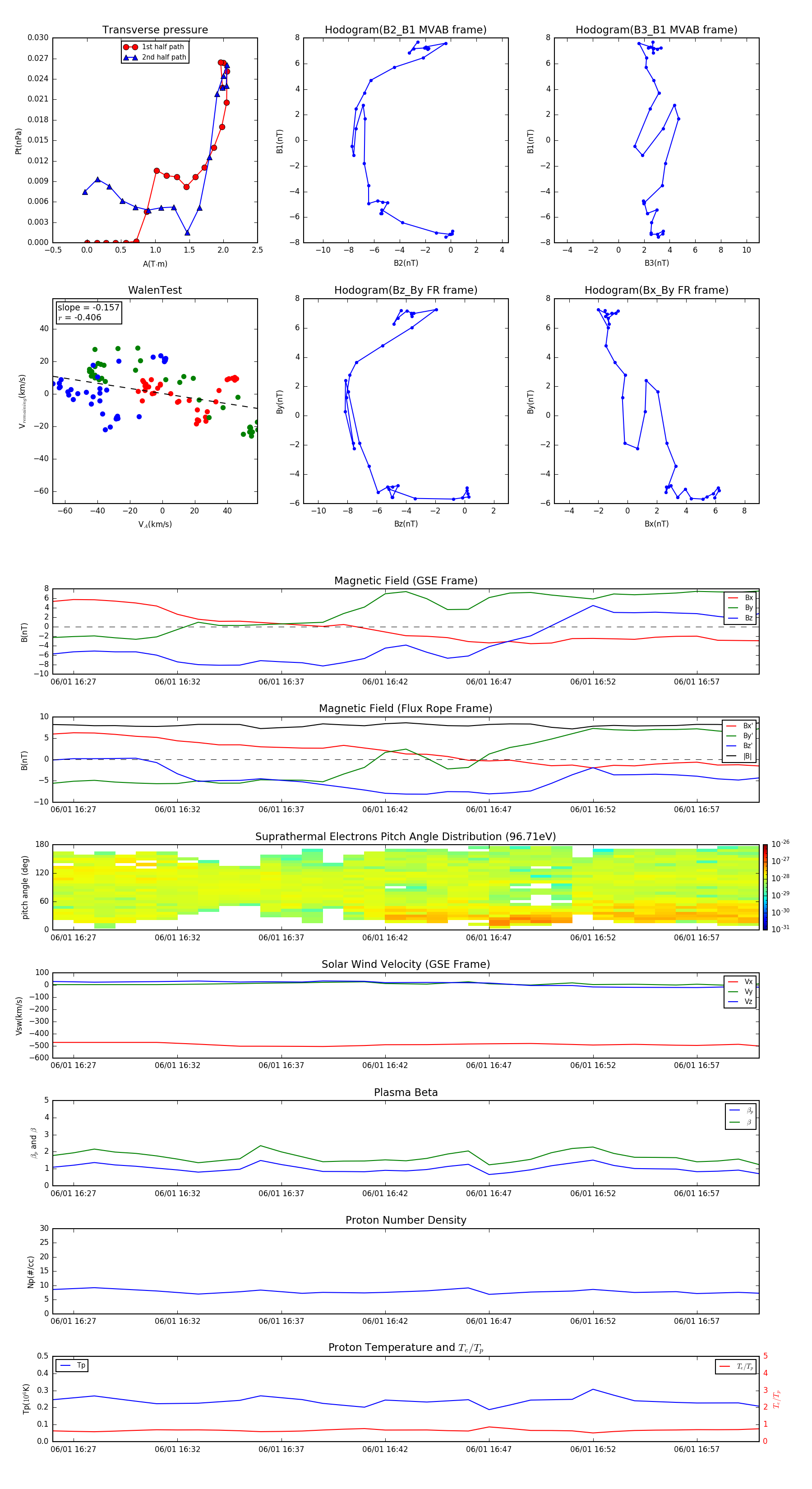Click the 'Transverse pressure' plot title
The image size is (812, 1489).
155,30
